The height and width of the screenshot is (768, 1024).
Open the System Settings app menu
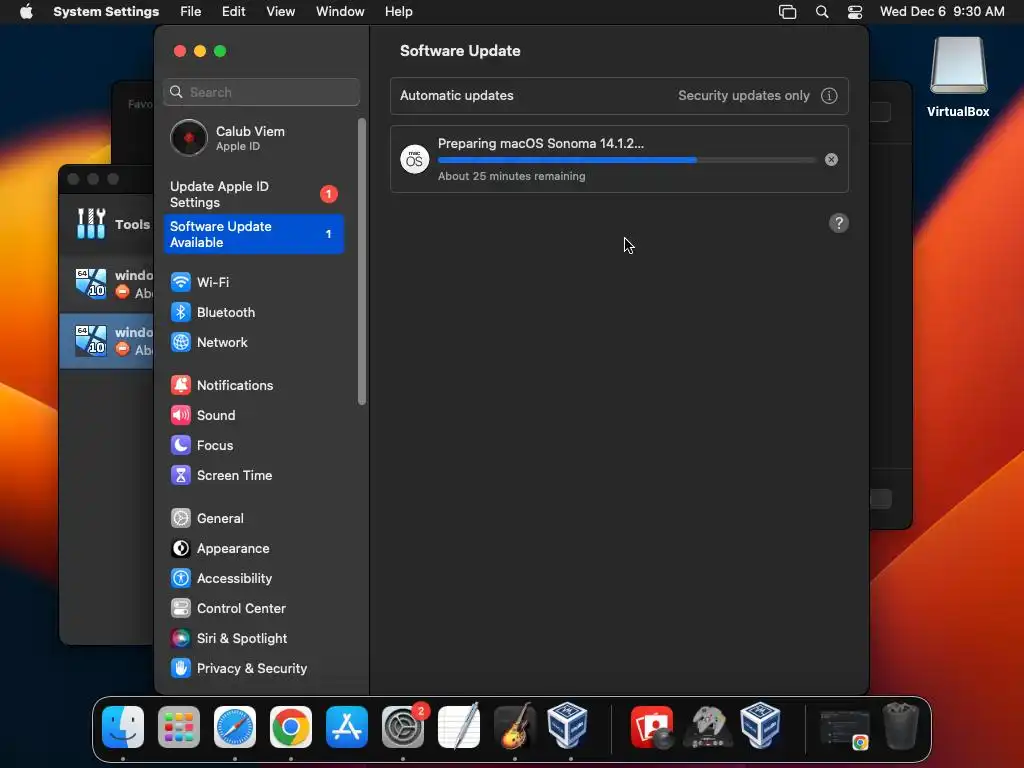[106, 12]
